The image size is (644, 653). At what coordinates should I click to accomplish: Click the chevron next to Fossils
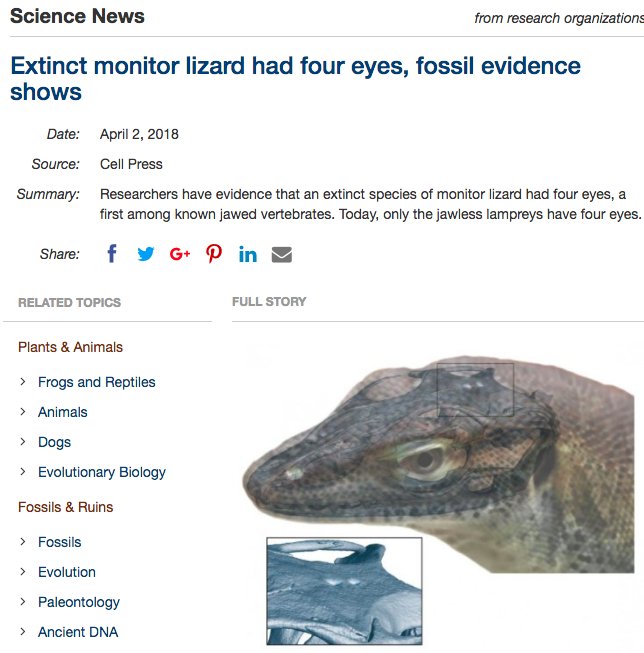23,542
